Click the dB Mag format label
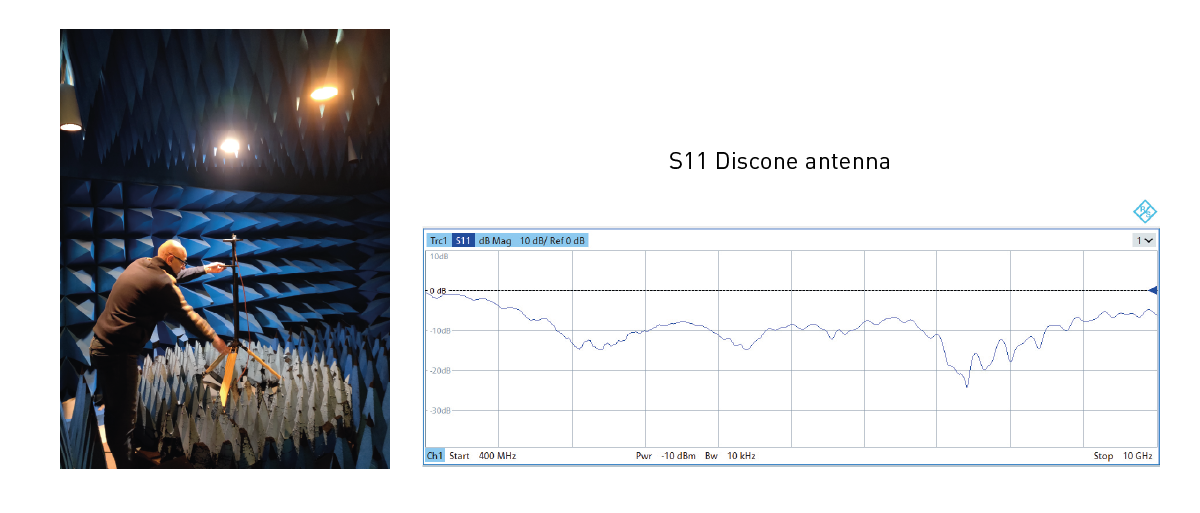The image size is (1200, 513). (x=495, y=241)
